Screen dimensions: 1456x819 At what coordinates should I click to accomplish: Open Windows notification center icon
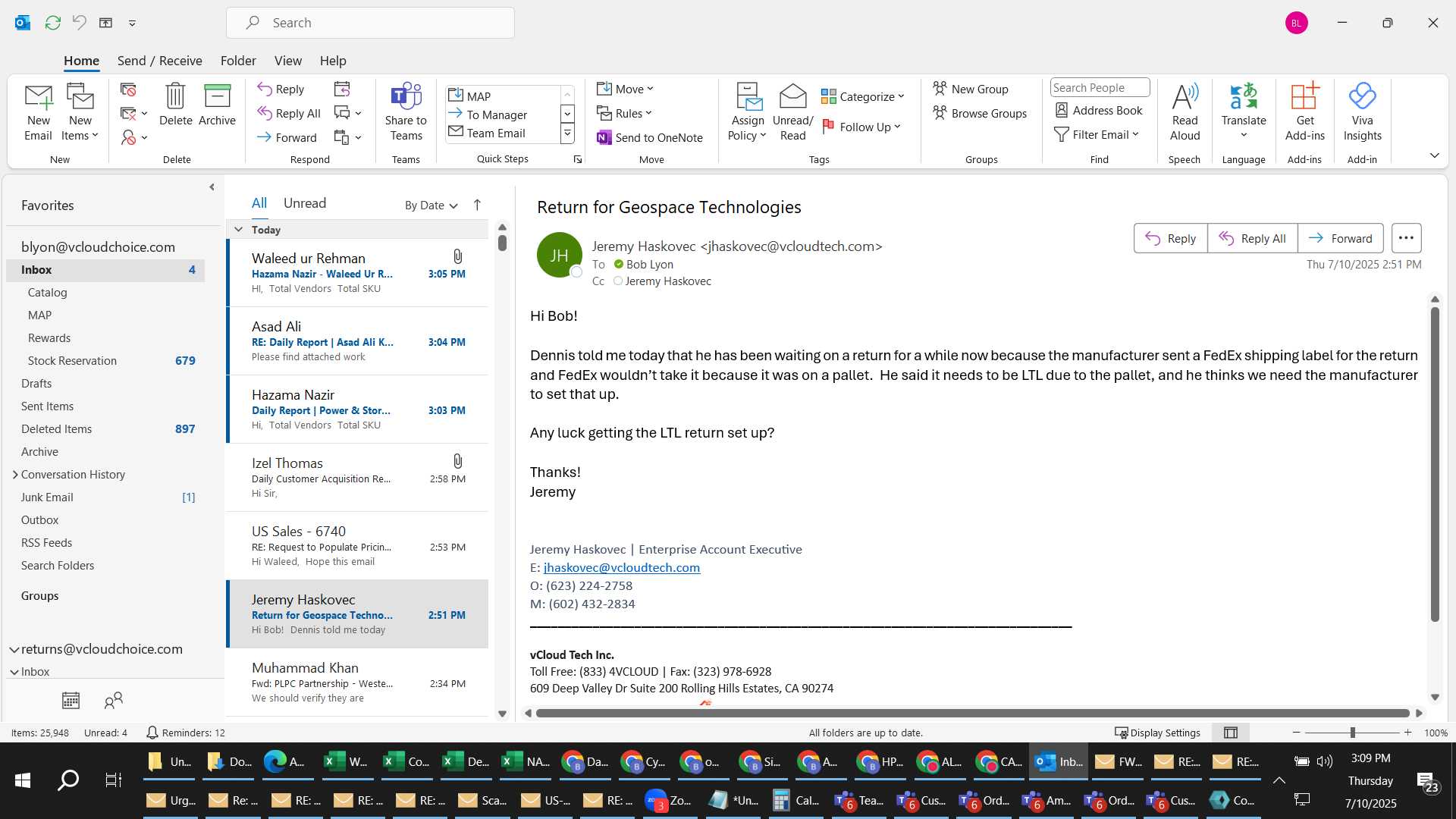pyautogui.click(x=1429, y=781)
